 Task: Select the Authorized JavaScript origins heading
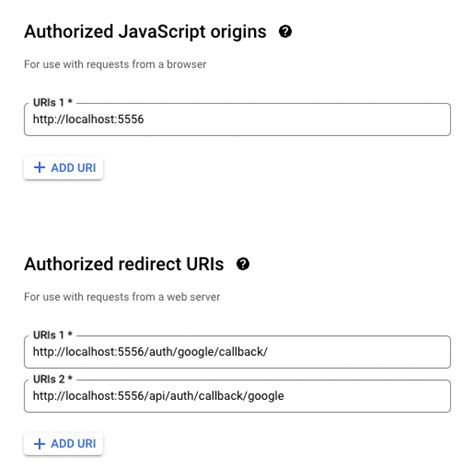[145, 32]
